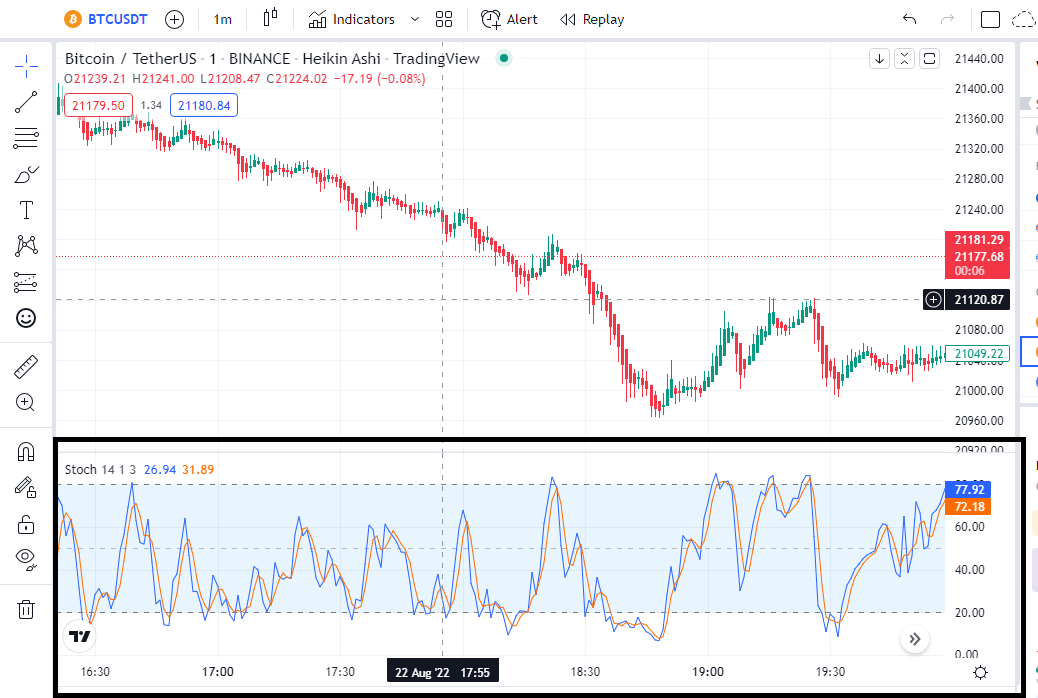Open the XABCD patterns tool

coord(26,246)
